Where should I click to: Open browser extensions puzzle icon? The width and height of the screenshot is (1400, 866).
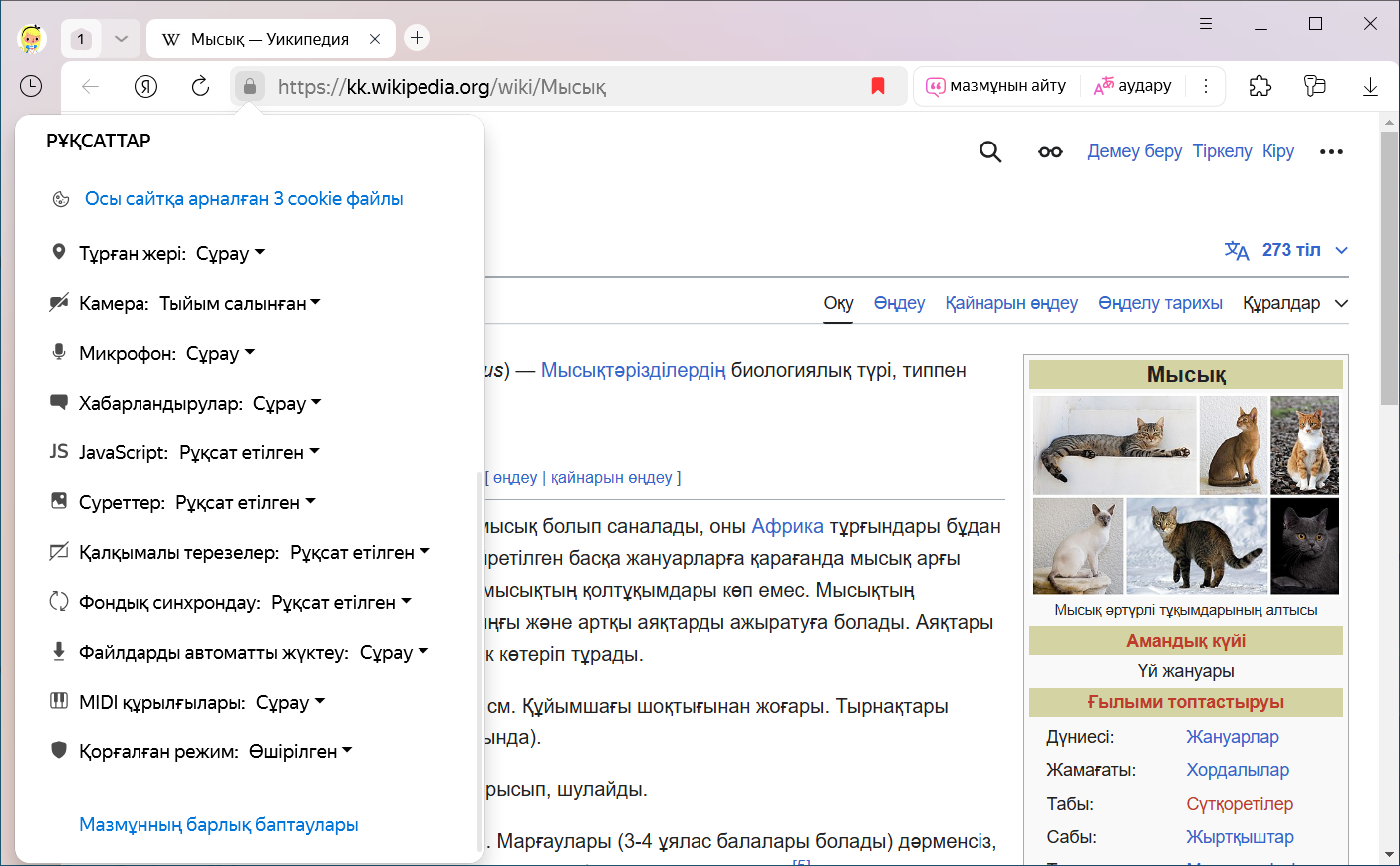(1260, 87)
